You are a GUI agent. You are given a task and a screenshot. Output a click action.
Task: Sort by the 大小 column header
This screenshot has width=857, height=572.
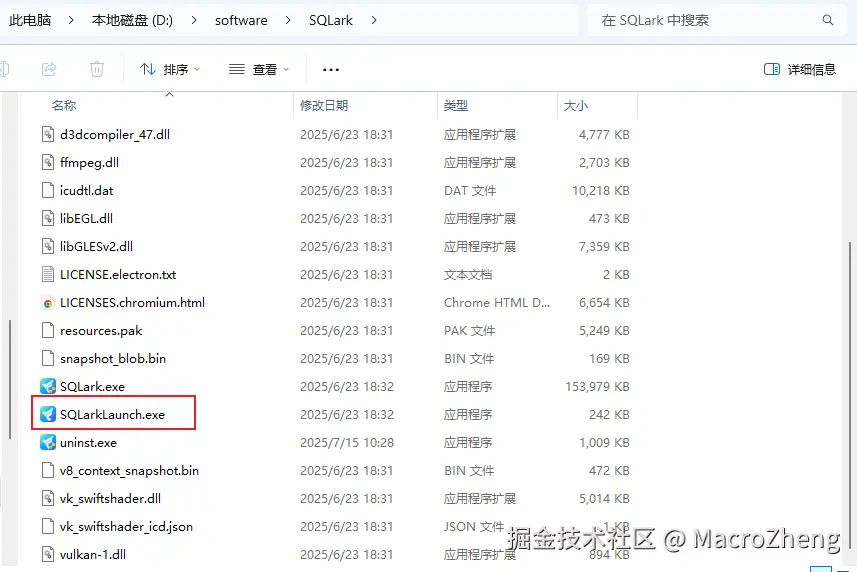point(576,105)
